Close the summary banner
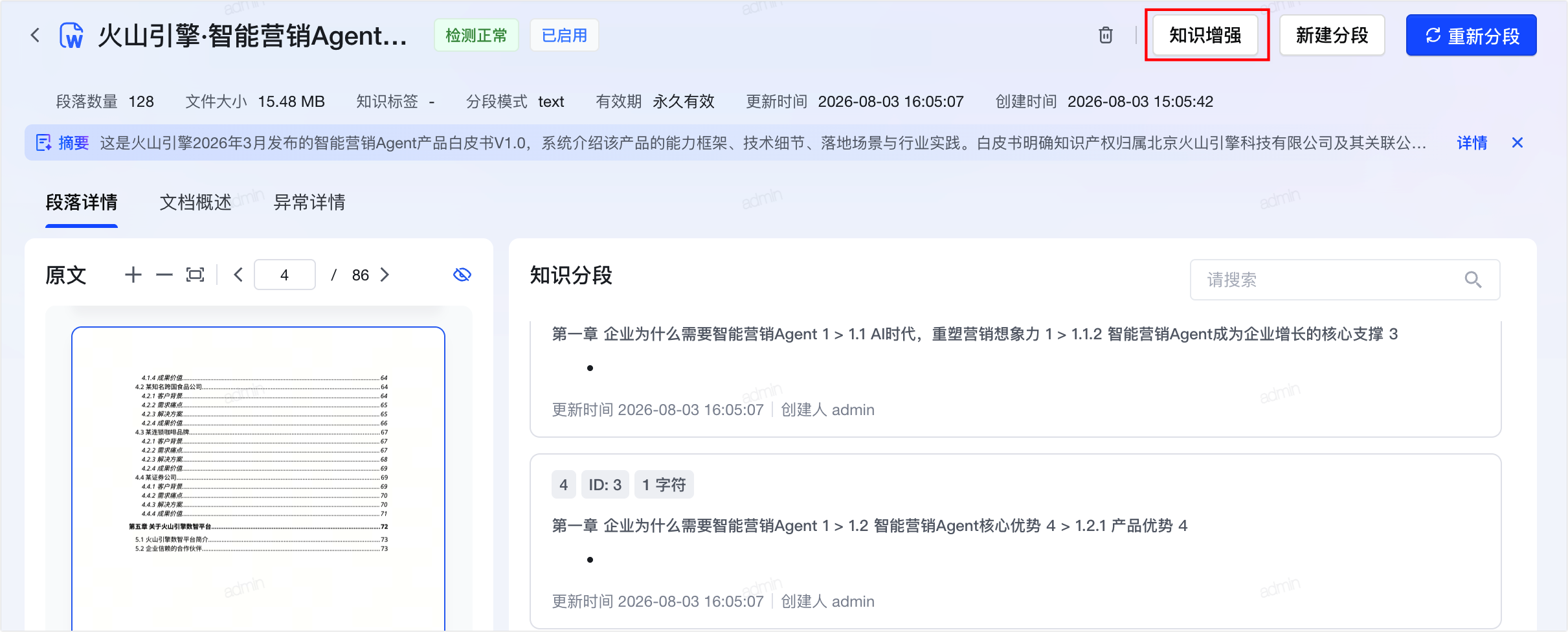The width and height of the screenshot is (1568, 632). click(x=1517, y=142)
